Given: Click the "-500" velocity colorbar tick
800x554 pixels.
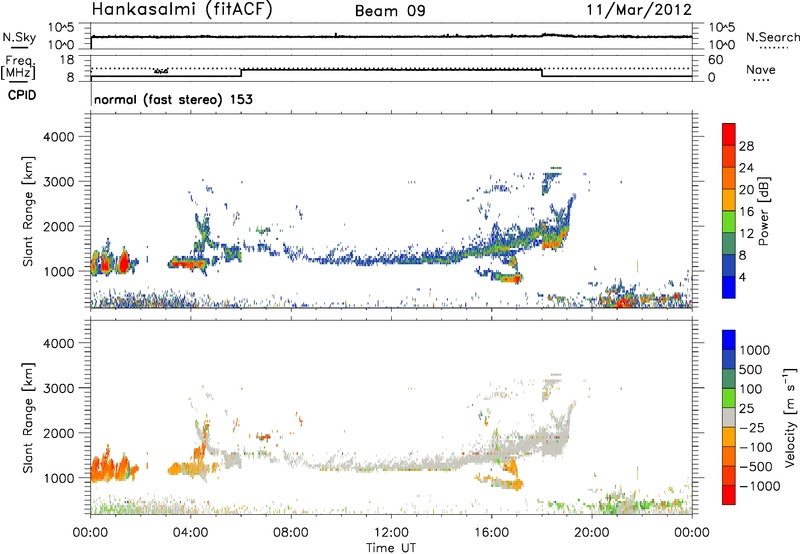Looking at the screenshot, I should (756, 466).
